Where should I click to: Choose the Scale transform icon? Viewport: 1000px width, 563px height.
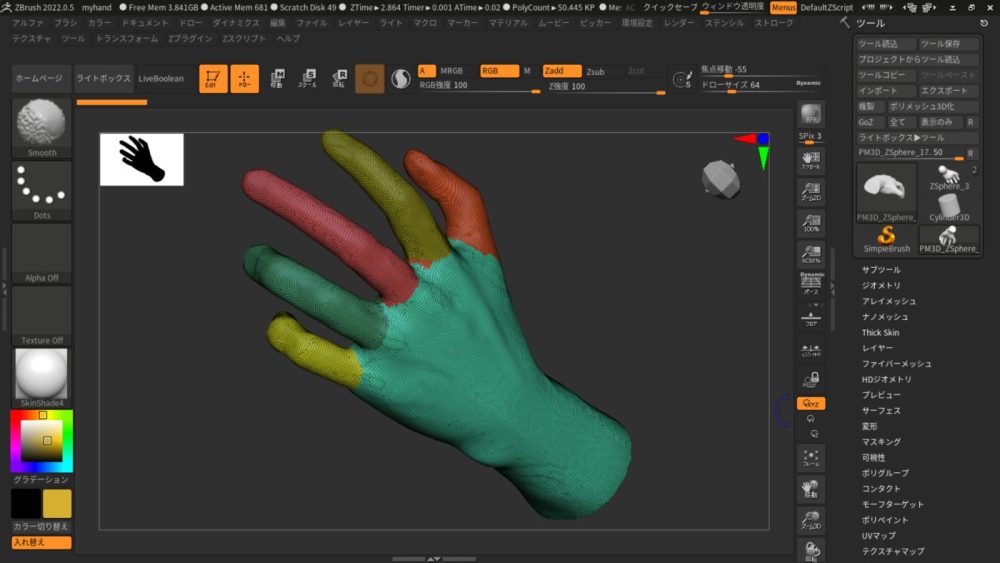click(x=308, y=79)
